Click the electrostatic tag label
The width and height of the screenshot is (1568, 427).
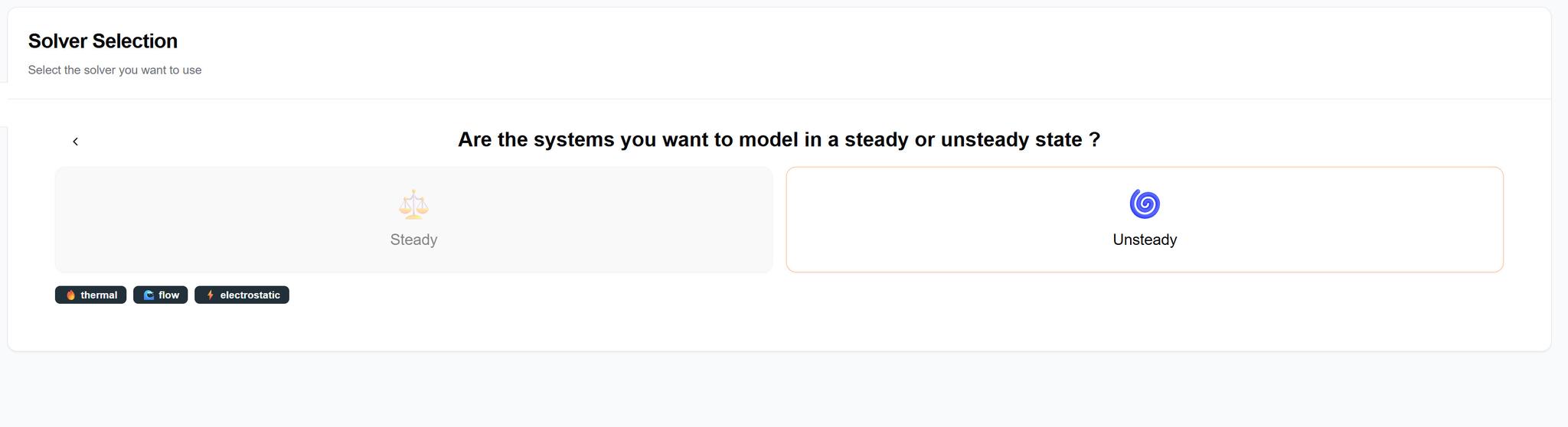point(250,295)
